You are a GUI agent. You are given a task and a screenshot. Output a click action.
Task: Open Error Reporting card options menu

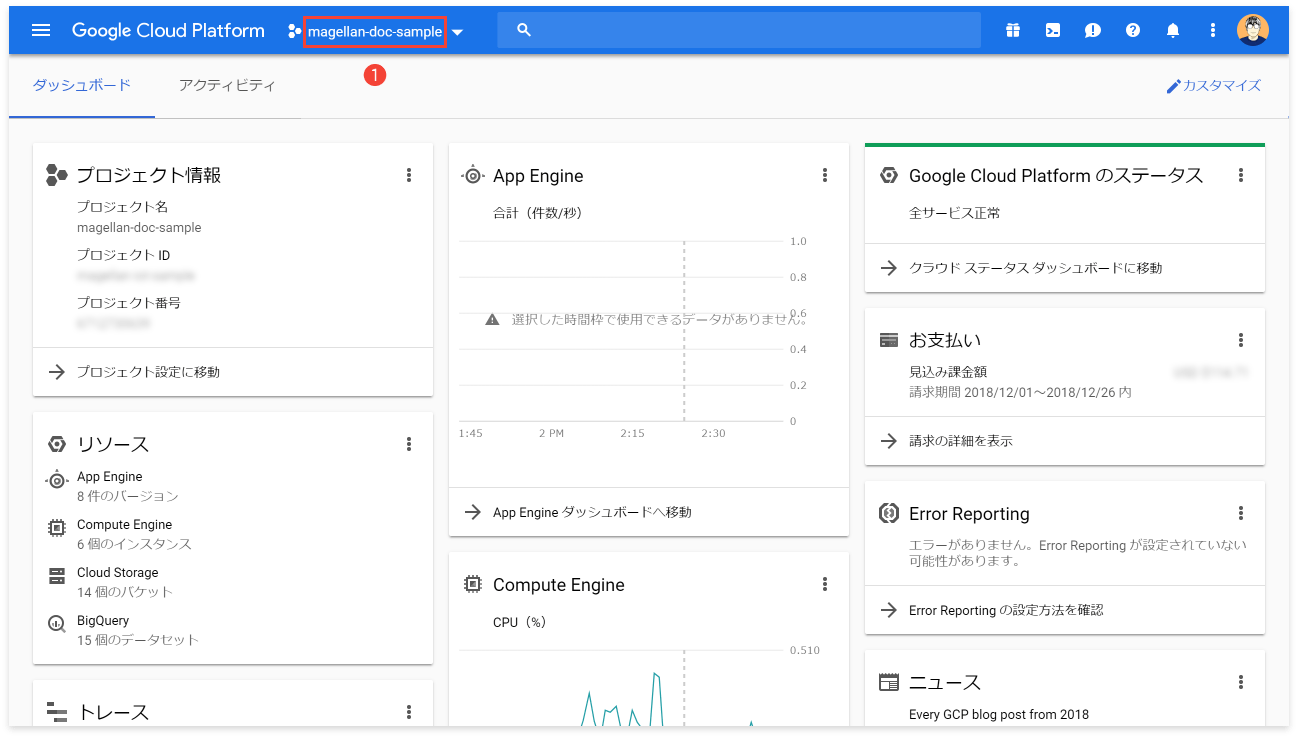1241,513
